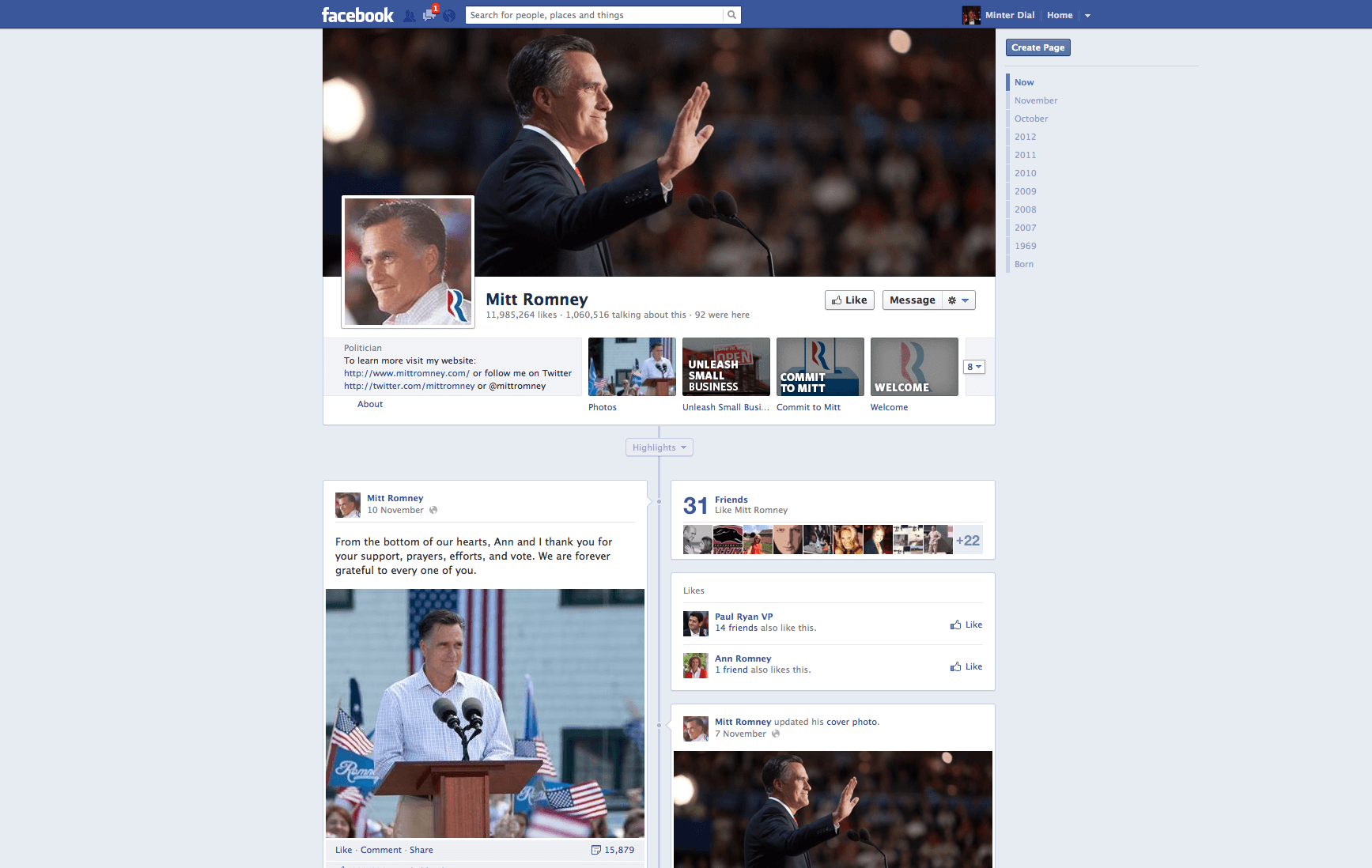
Task: Click the Commit to Mitt label link
Action: pos(808,407)
